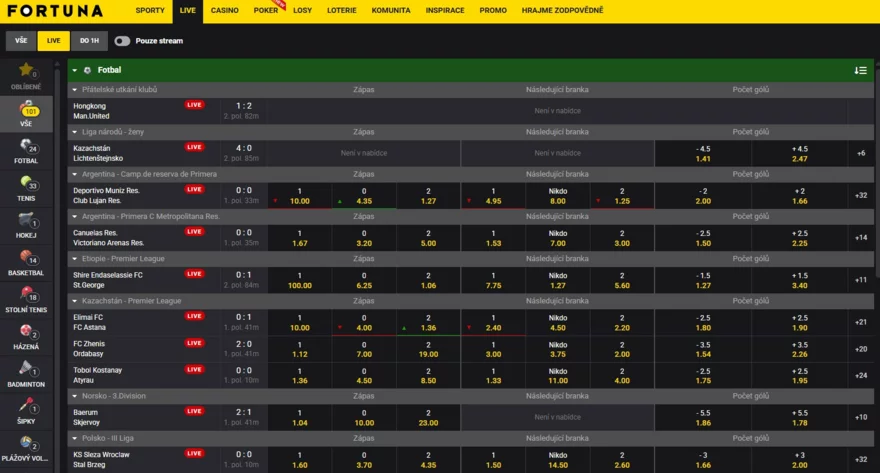Open the KS Sleza Wroclaw vs Stal Brzeg match
This screenshot has height=473, width=880.
point(101,460)
